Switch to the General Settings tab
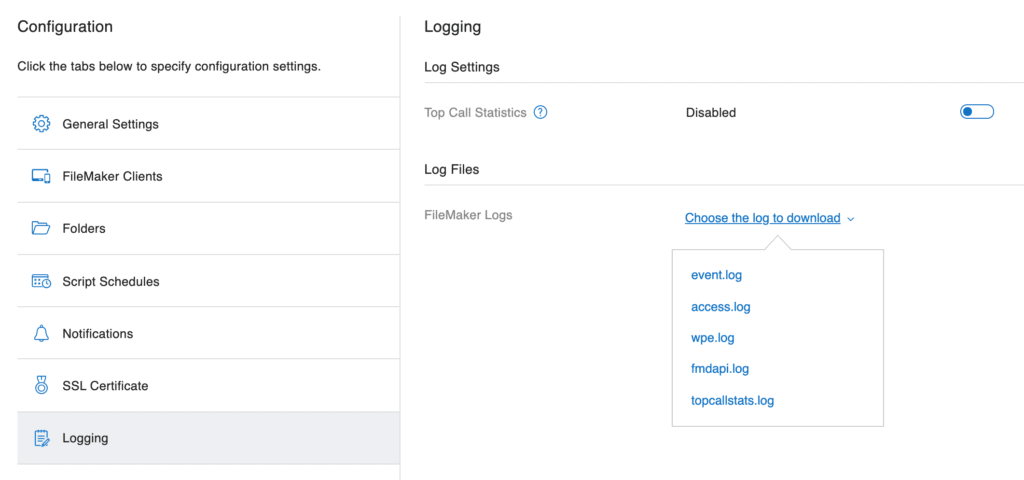1024x480 pixels. tap(208, 123)
